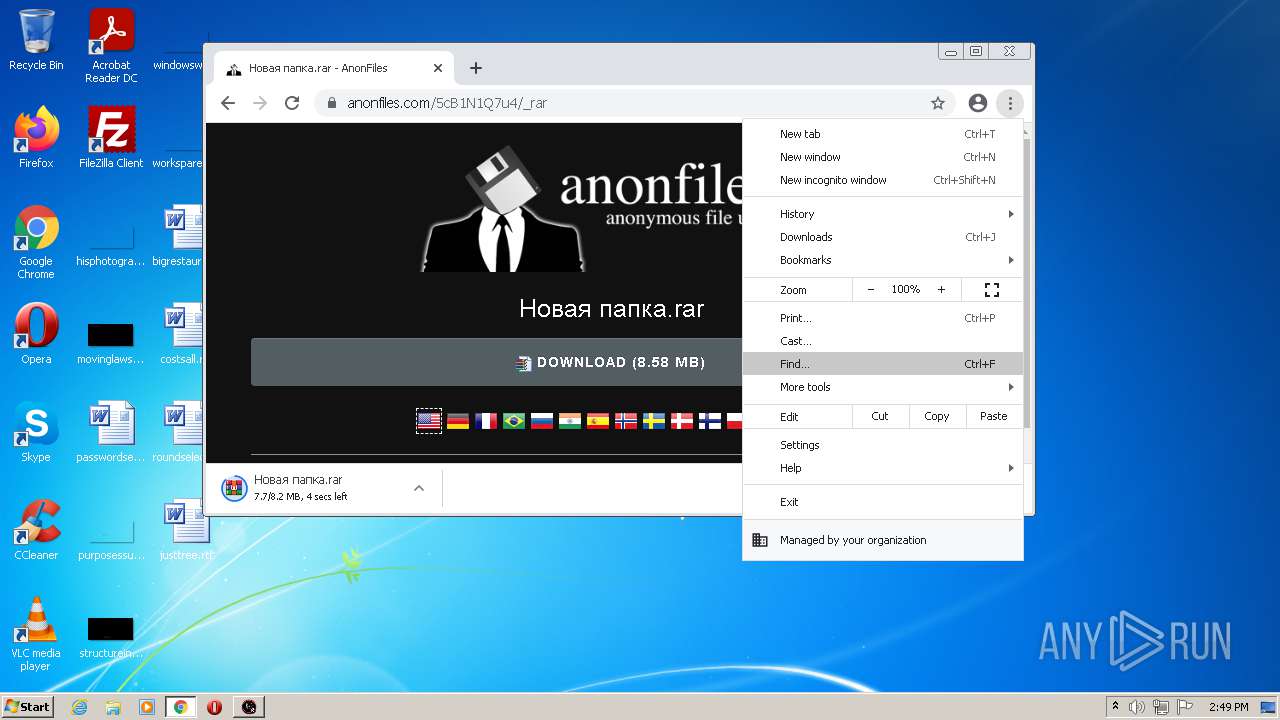
Task: Select the Norwegian flag language
Action: point(626,421)
